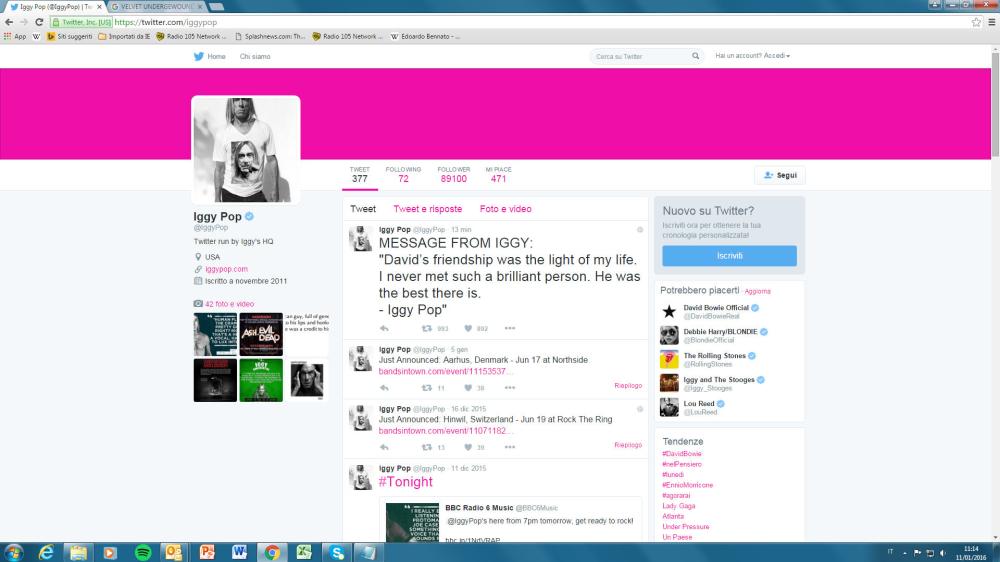This screenshot has width=1000, height=562.
Task: Open more options on MESSAGE FROM IGGY tweet
Action: click(x=510, y=329)
